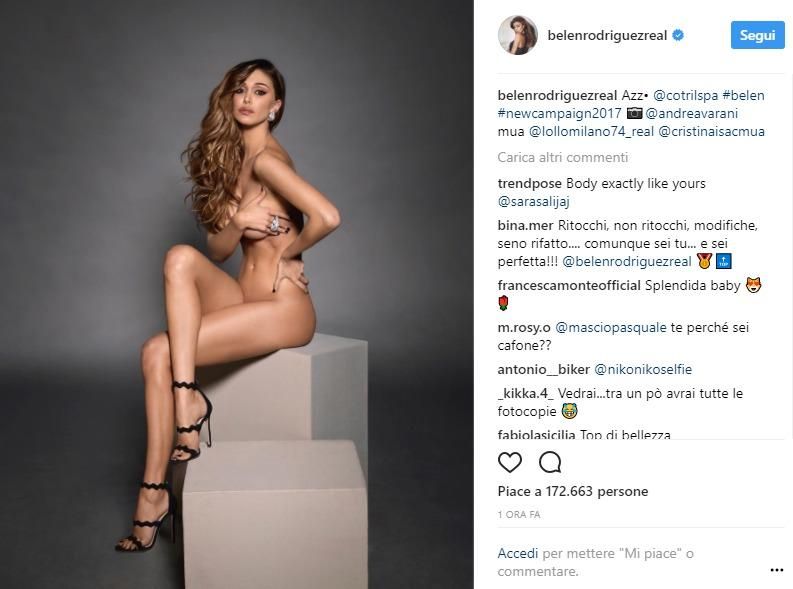The width and height of the screenshot is (793, 589).
Task: Click the heart like icon
Action: 510,462
